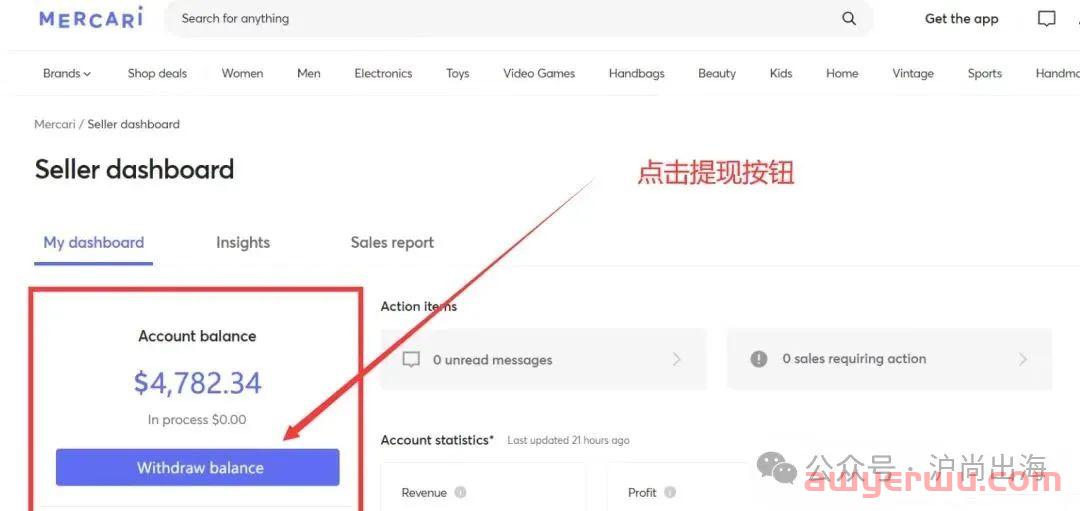Focus the Search for anything field

(519, 19)
